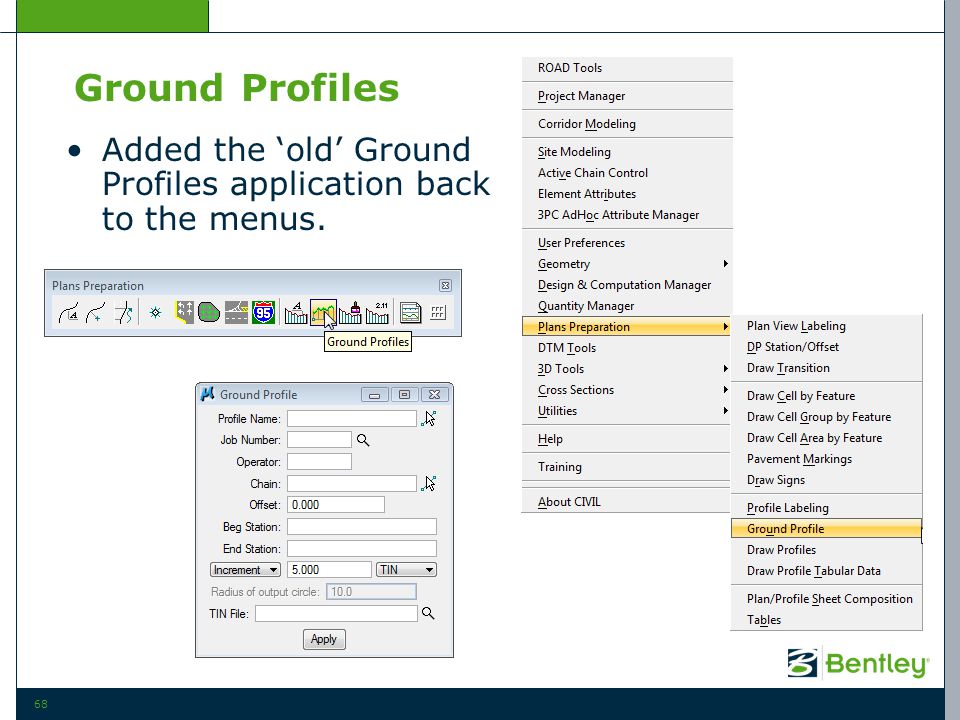
Task: Select the DP Station/Offset toolbar icon
Action: tap(96, 313)
